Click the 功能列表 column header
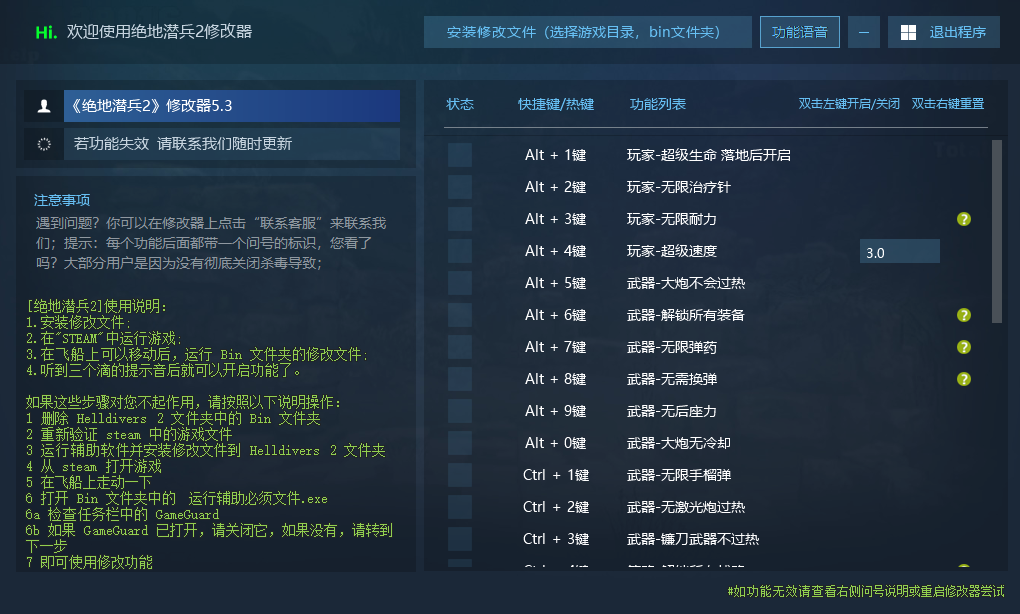The height and width of the screenshot is (614, 1020). click(x=658, y=104)
